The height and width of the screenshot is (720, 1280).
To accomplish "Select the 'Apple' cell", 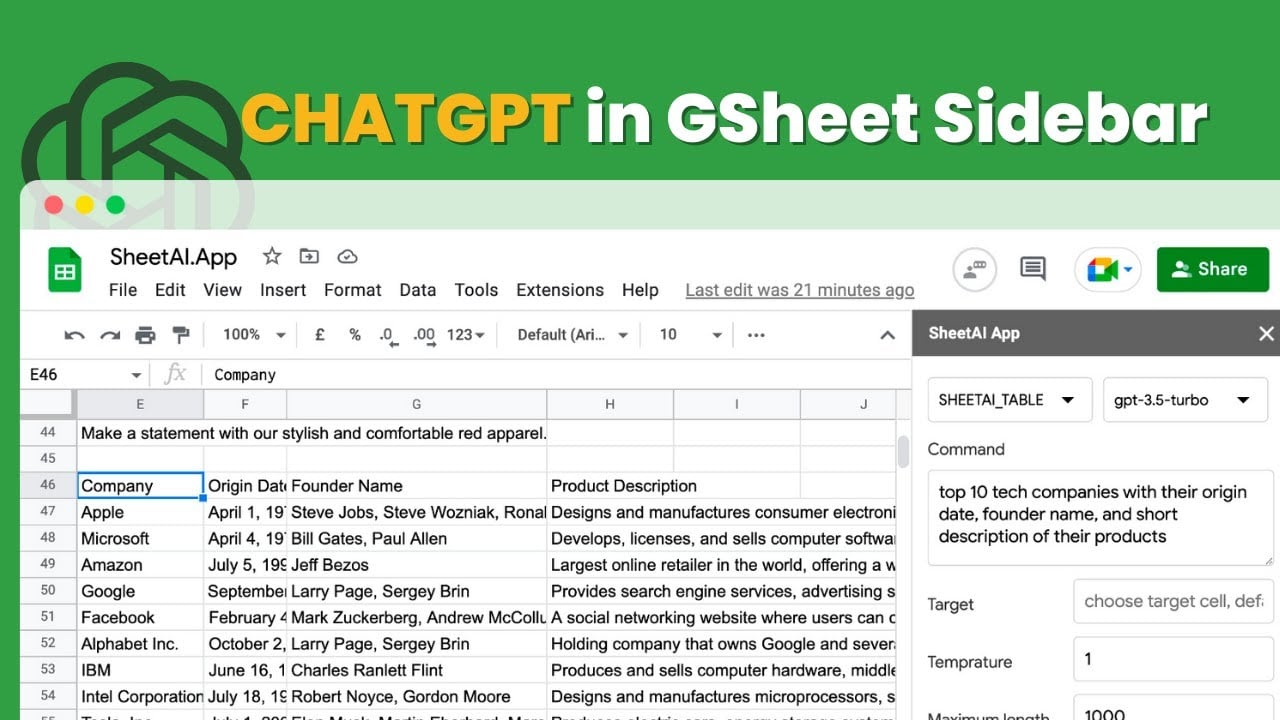I will pyautogui.click(x=140, y=512).
